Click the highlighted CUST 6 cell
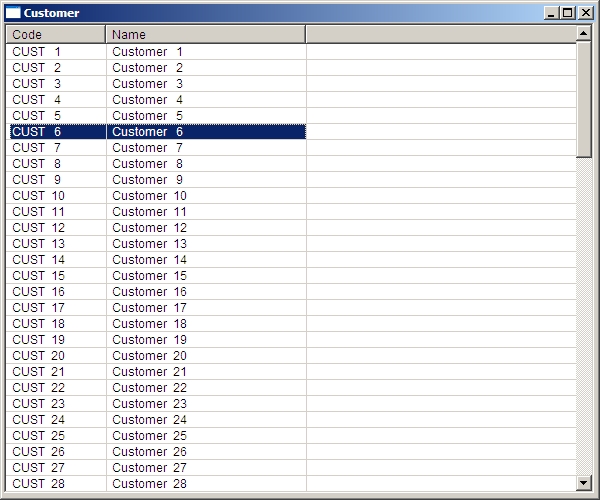 (56, 132)
